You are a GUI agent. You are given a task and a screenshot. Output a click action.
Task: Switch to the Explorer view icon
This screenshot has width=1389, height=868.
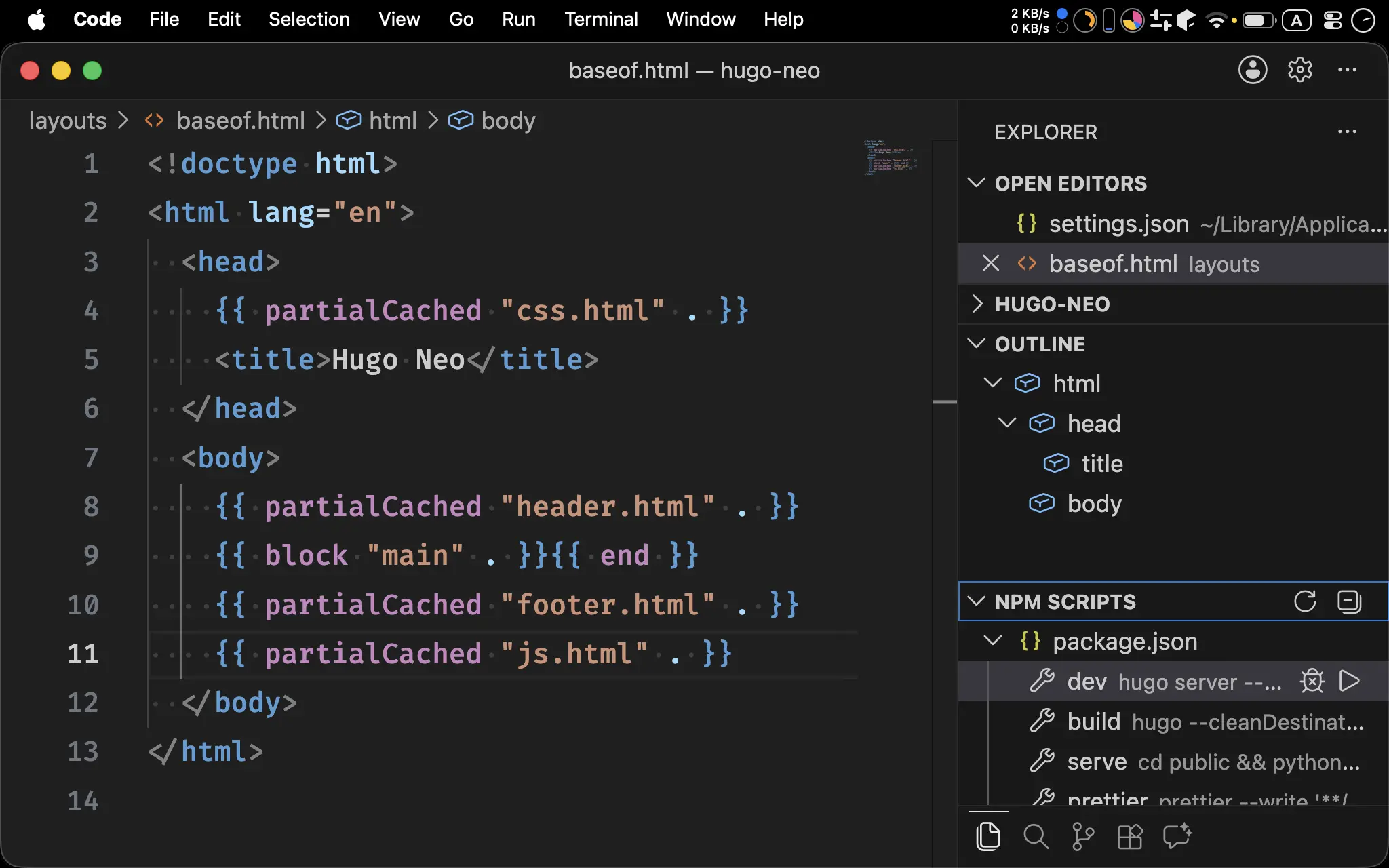tap(988, 836)
